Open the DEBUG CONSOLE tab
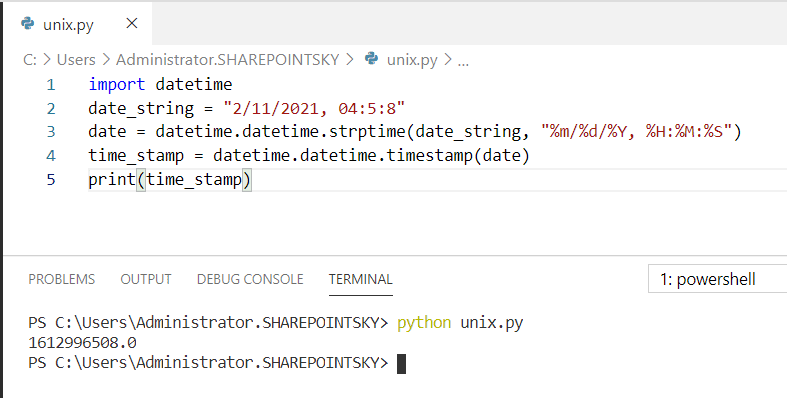The image size is (787, 398). [x=250, y=279]
